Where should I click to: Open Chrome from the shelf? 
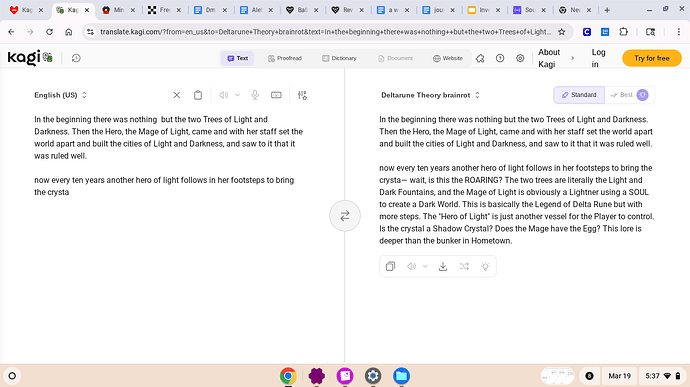(x=288, y=376)
